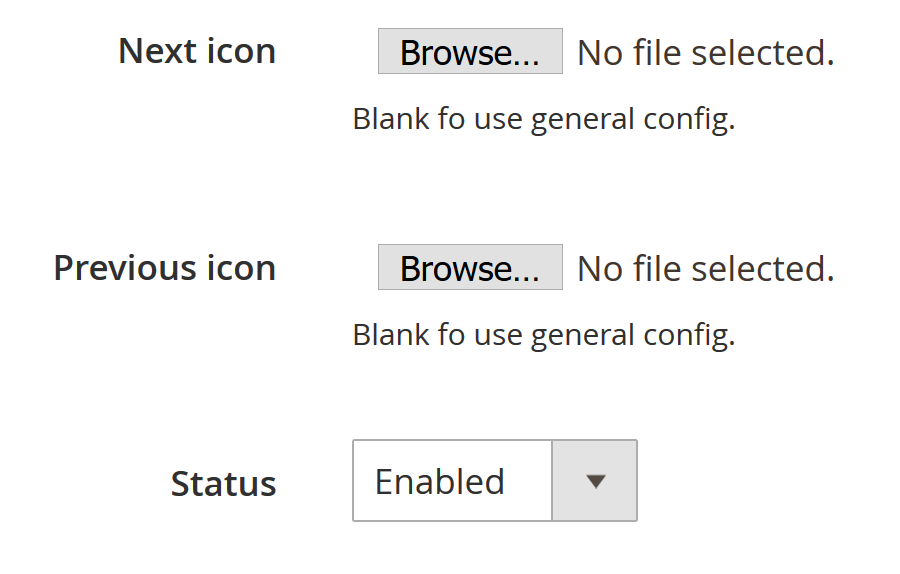Click the Status dropdown arrow

pyautogui.click(x=595, y=481)
